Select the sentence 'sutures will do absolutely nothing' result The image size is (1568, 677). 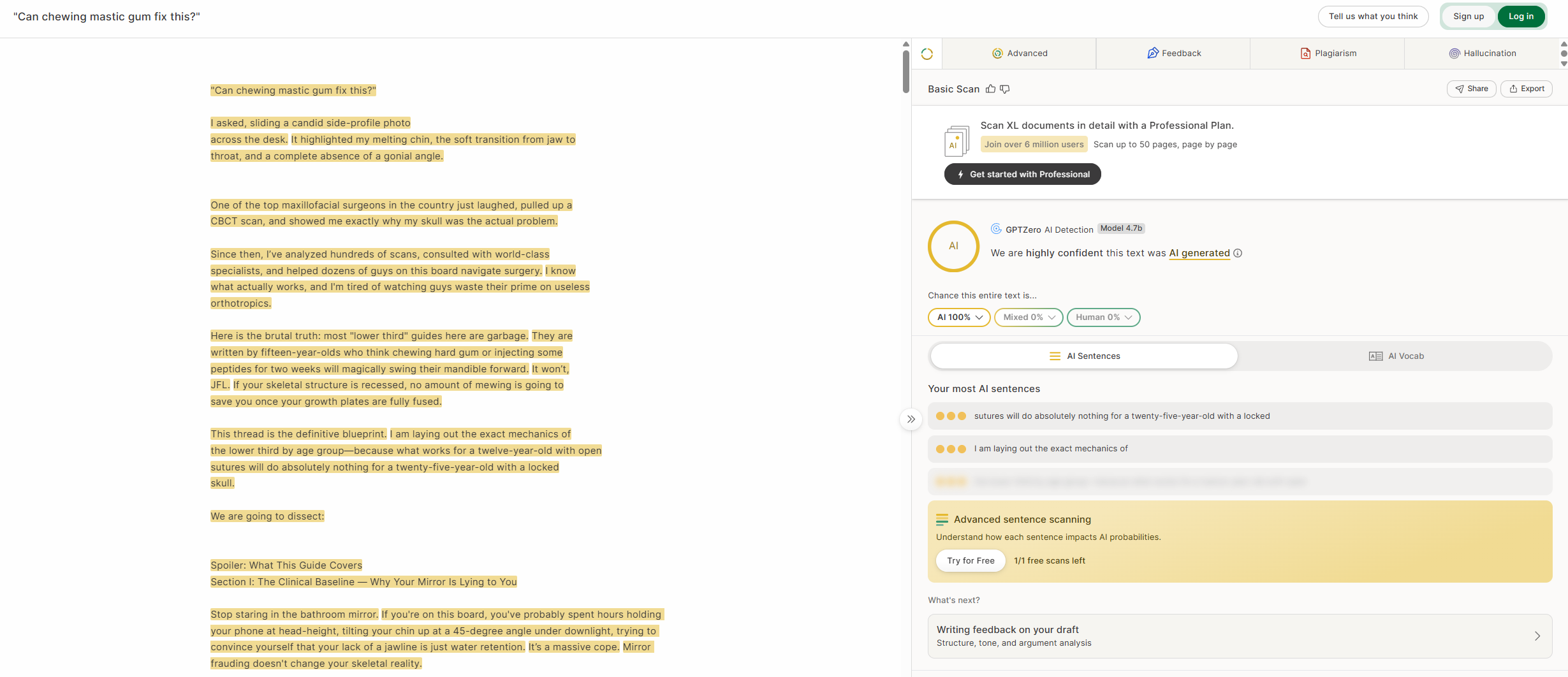1240,416
